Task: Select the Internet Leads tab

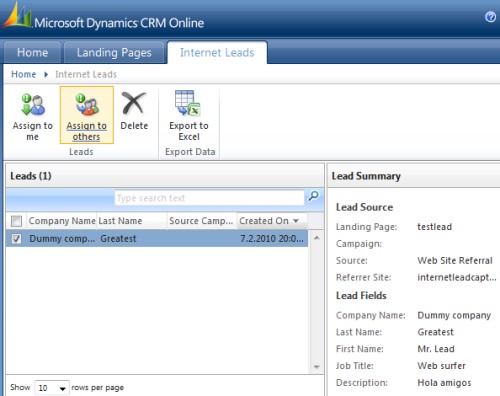Action: coord(217,52)
